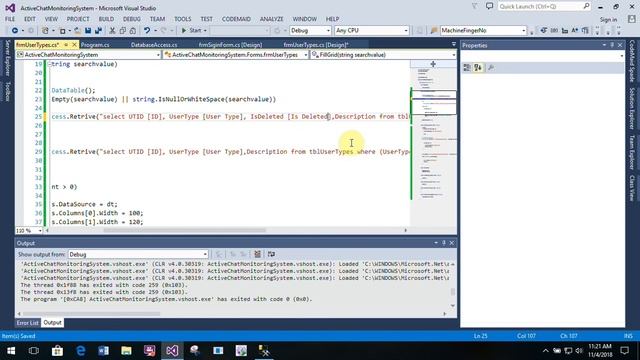Pin the frmUserTypes.cs tab
The height and width of the screenshot is (360, 640).
pyautogui.click(x=66, y=45)
